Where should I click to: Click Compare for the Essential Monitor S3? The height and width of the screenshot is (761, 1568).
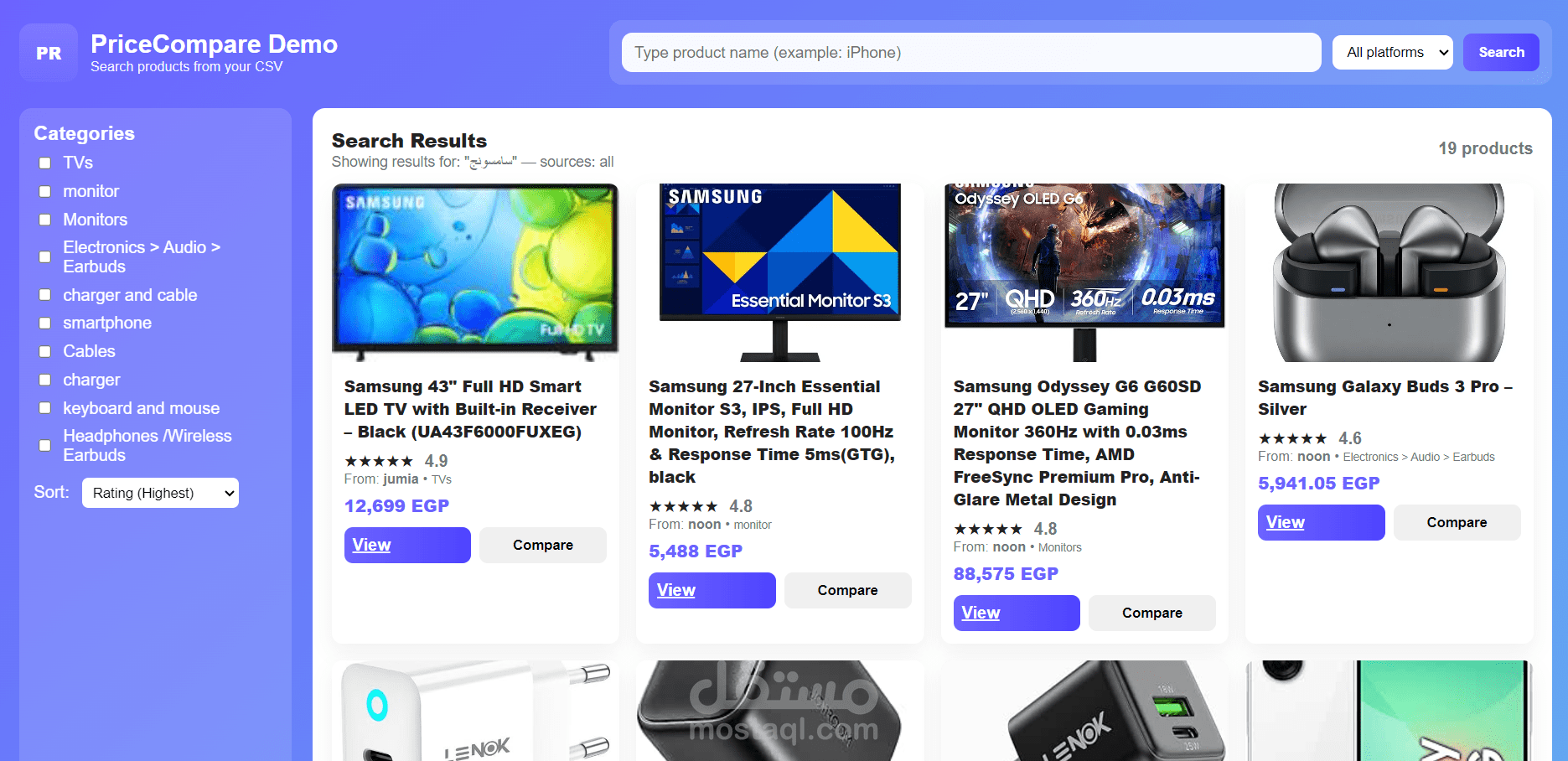(x=847, y=590)
